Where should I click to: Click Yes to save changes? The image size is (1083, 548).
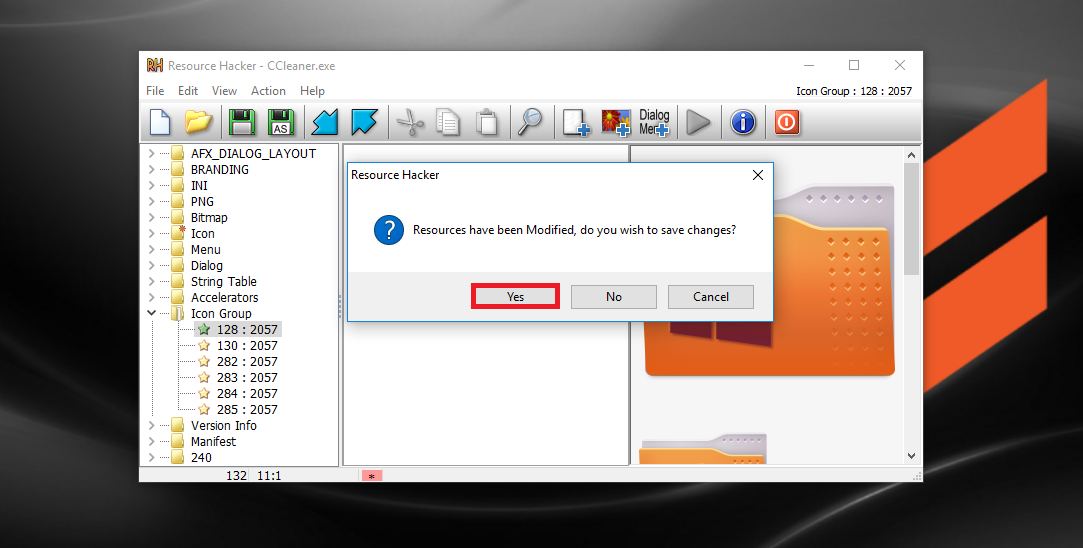515,296
